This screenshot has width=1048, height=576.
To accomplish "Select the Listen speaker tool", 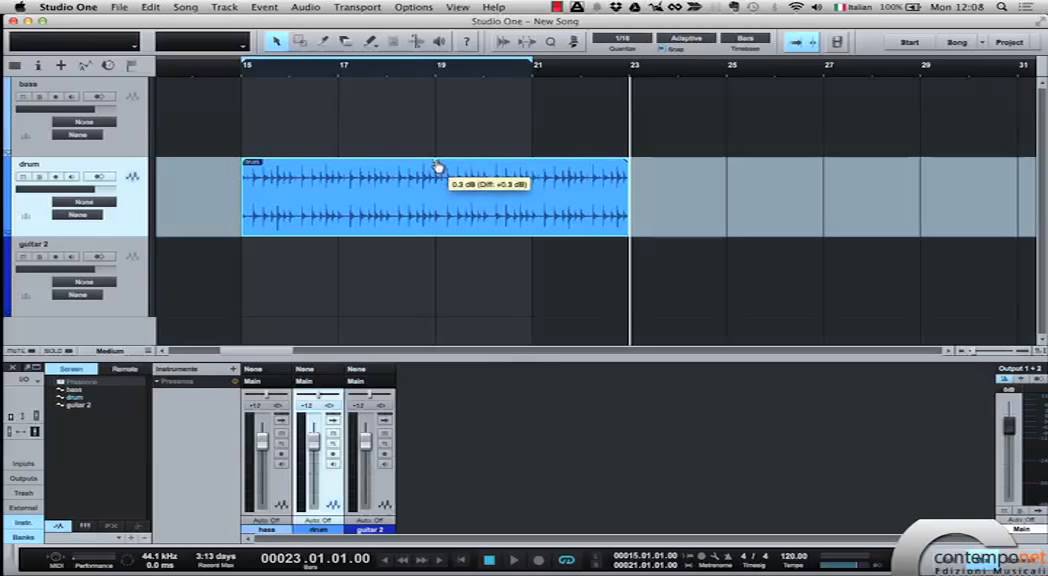I will pyautogui.click(x=439, y=42).
